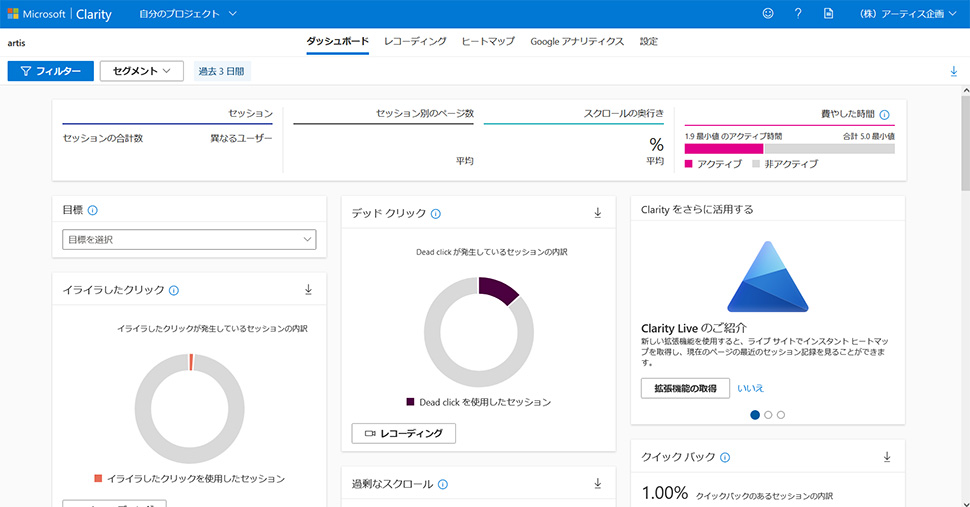Click the red rage click donut segment
Viewport: 970px width, 507px height.
(191, 362)
